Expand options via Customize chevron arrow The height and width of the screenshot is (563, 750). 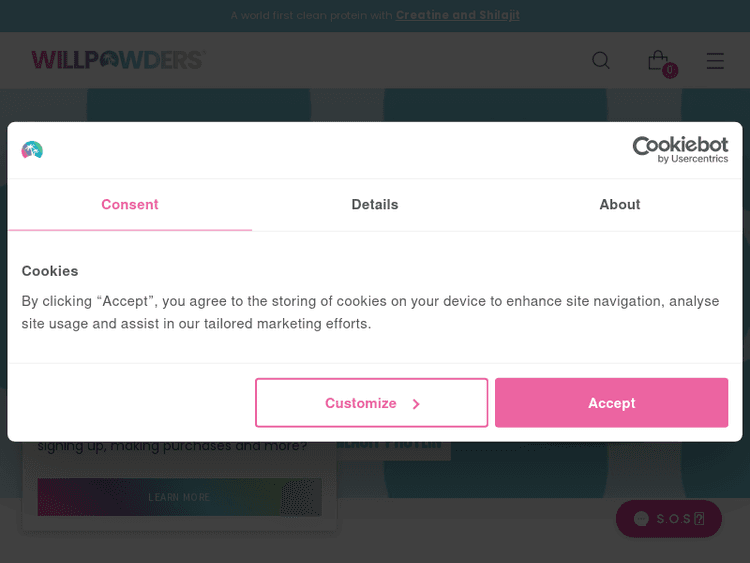click(416, 404)
